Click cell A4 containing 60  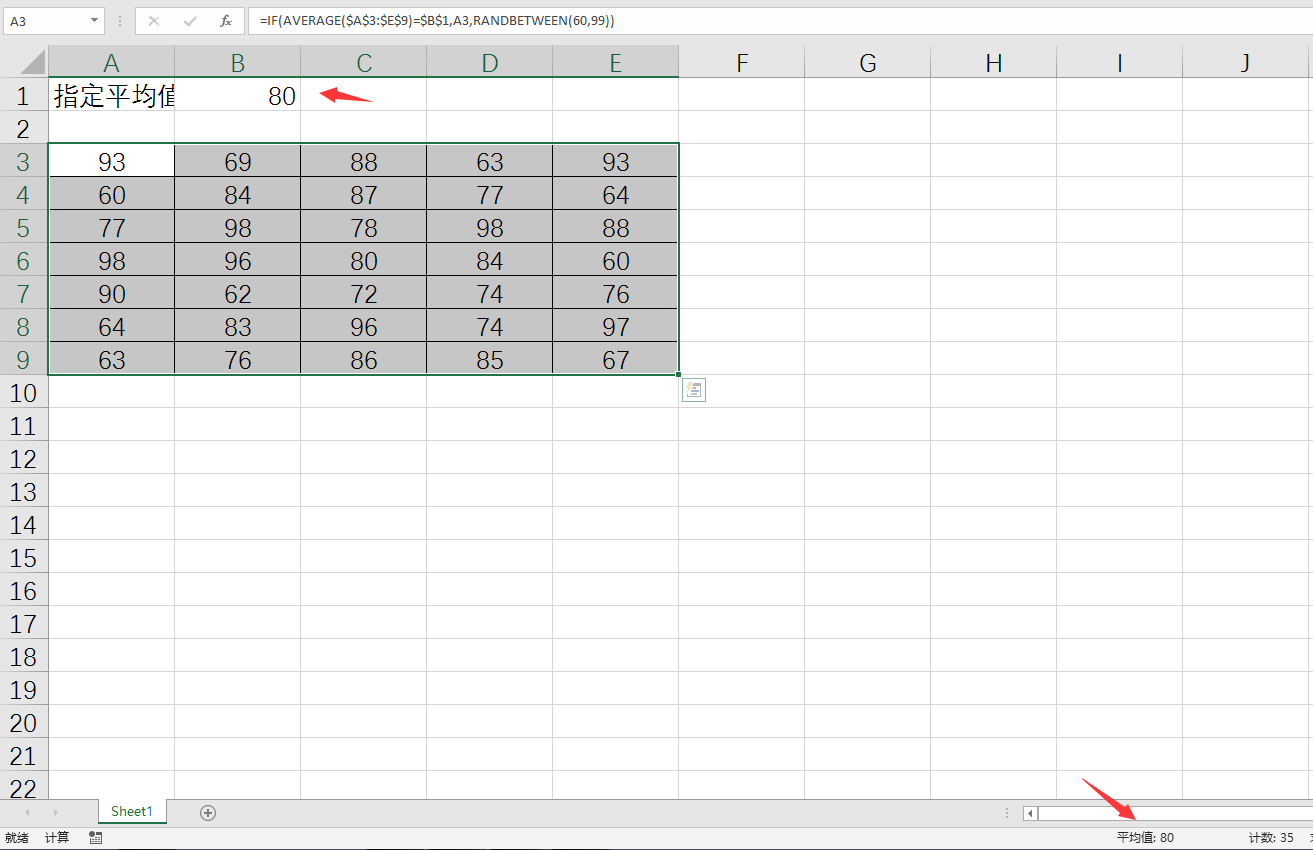111,194
